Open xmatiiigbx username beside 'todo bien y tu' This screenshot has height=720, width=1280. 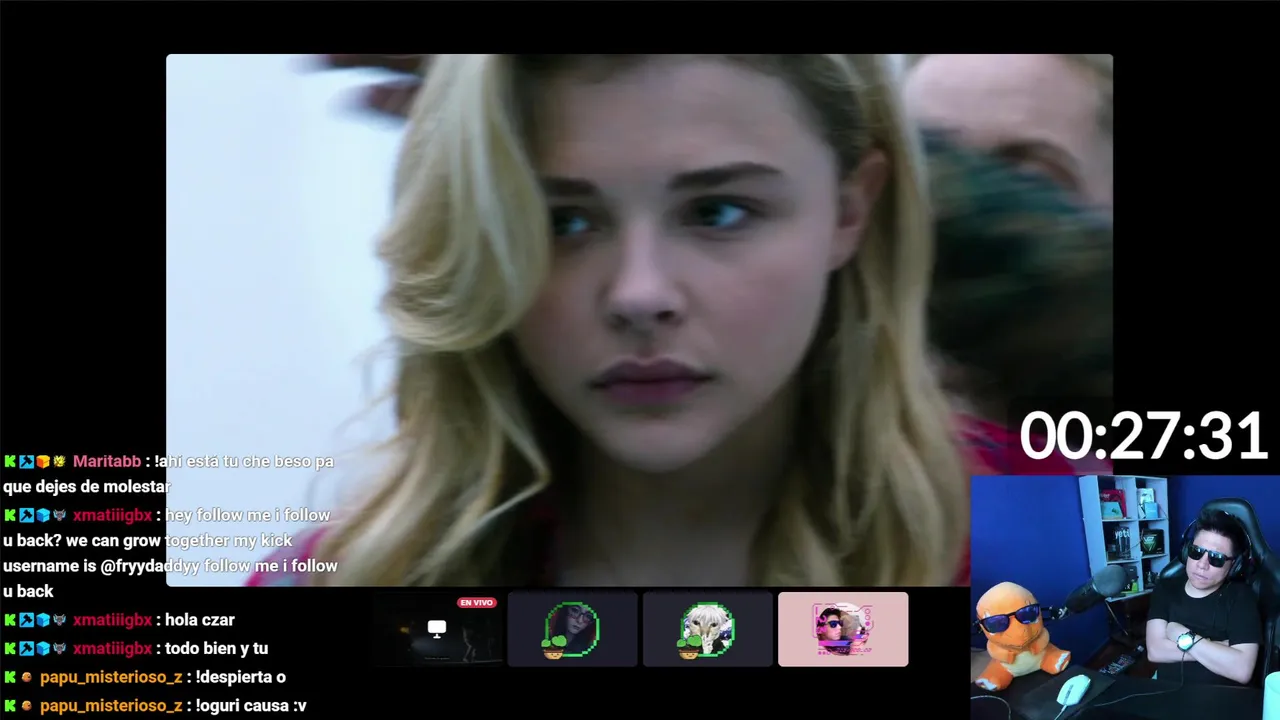(x=112, y=648)
